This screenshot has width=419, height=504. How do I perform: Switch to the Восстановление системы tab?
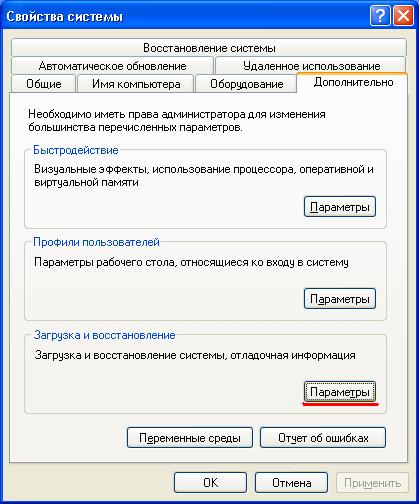point(209,48)
